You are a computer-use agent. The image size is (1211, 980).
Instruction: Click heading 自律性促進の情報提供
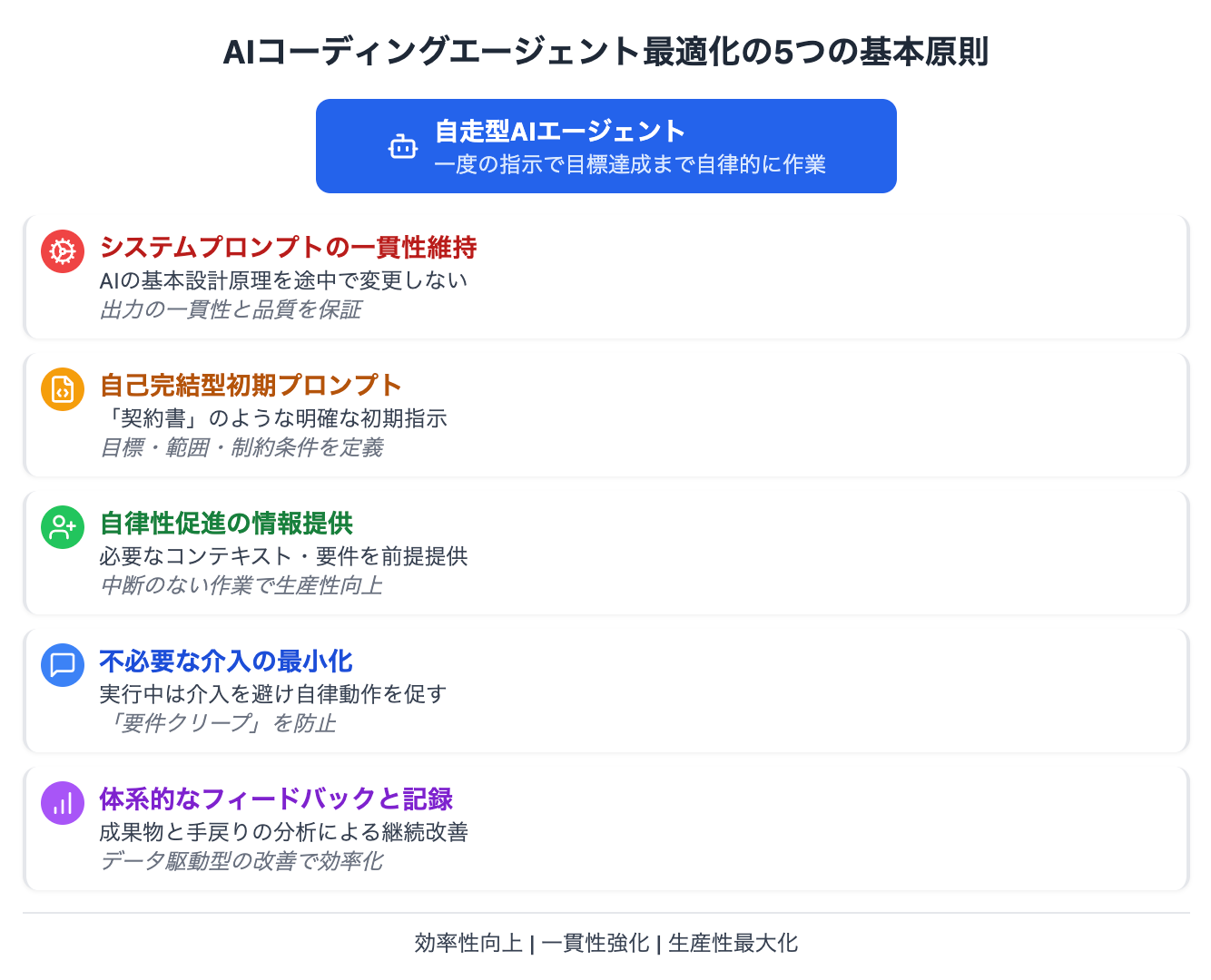coord(226,524)
